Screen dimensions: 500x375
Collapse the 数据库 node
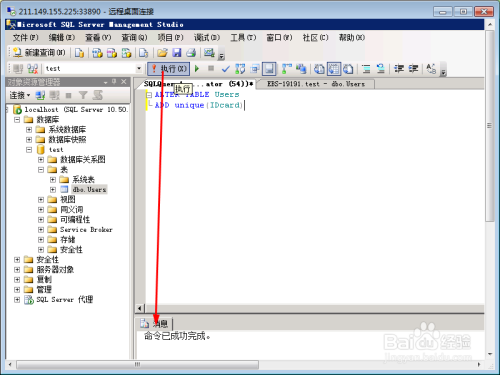click(x=17, y=120)
